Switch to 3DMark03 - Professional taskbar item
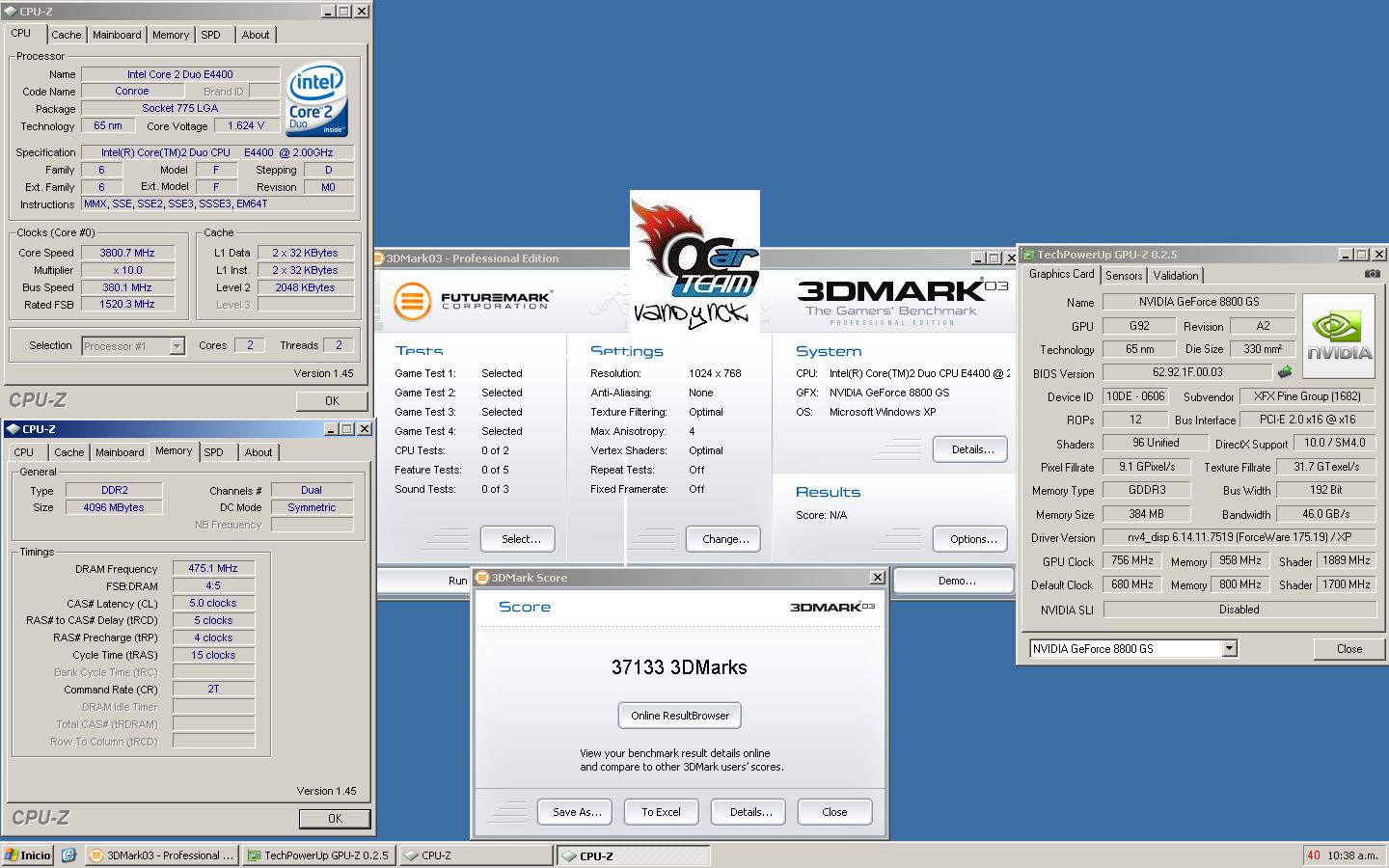The image size is (1389, 868). click(x=161, y=855)
